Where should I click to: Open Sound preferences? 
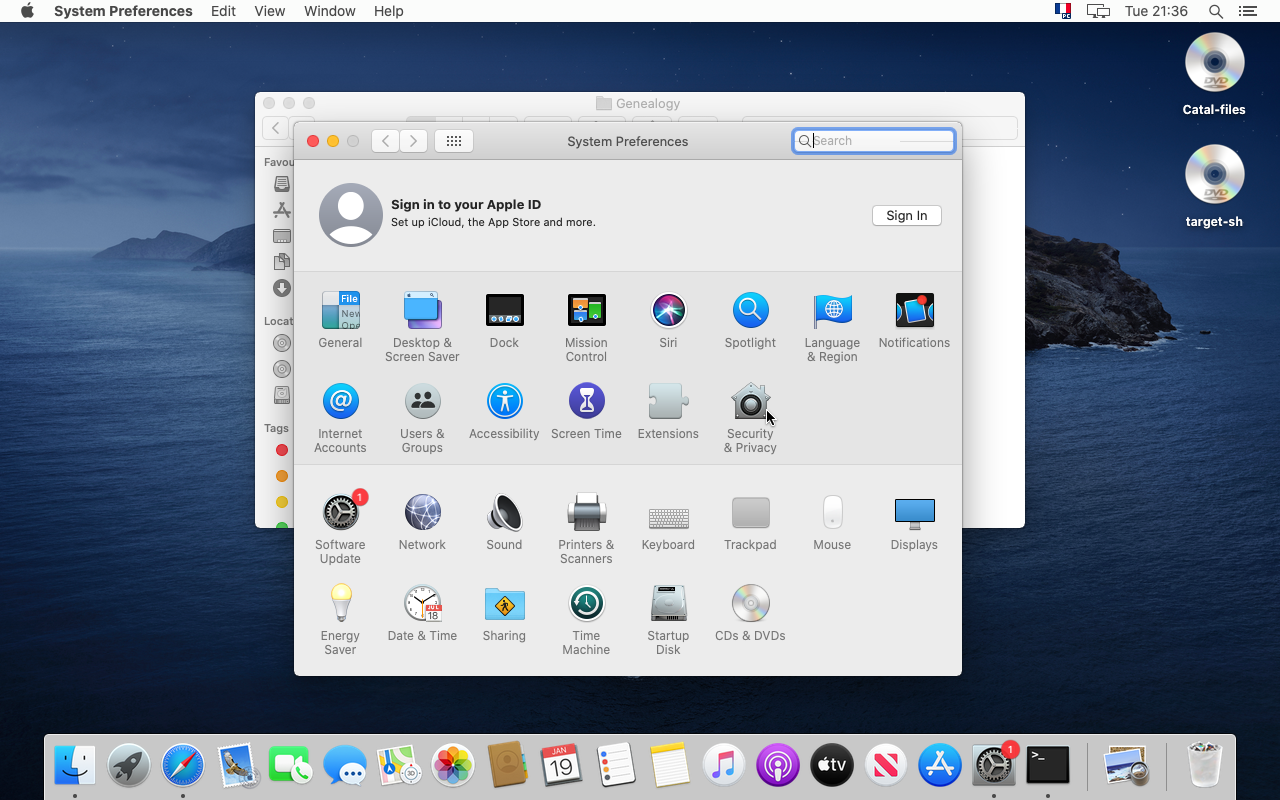[504, 522]
